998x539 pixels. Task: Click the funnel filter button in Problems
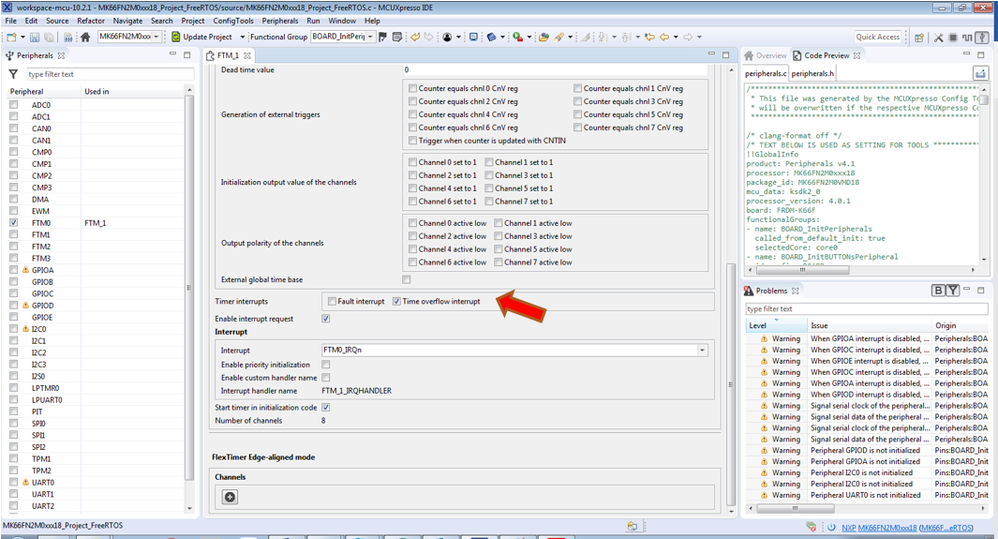[x=953, y=291]
